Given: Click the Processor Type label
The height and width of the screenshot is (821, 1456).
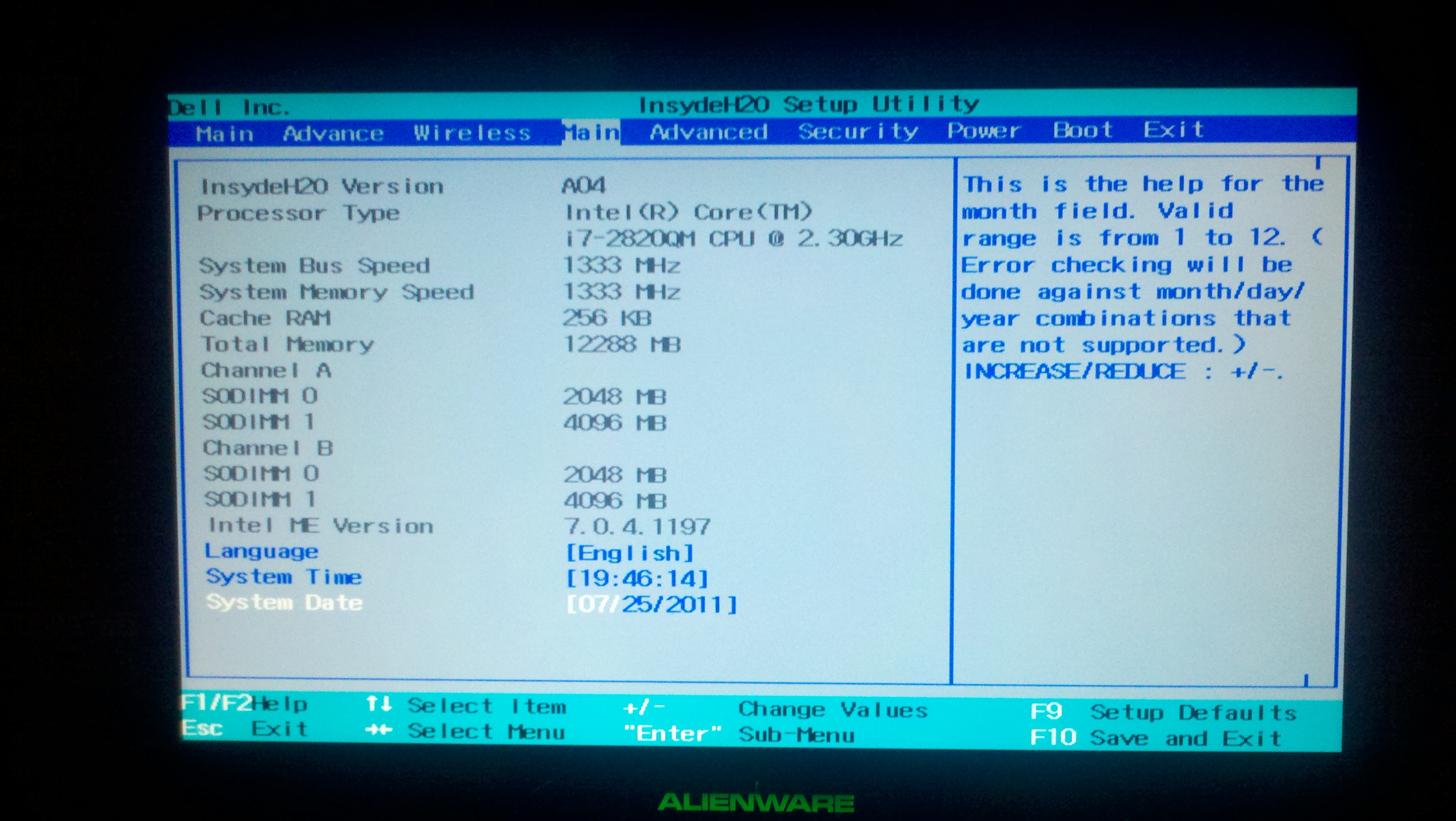Looking at the screenshot, I should click(x=298, y=213).
